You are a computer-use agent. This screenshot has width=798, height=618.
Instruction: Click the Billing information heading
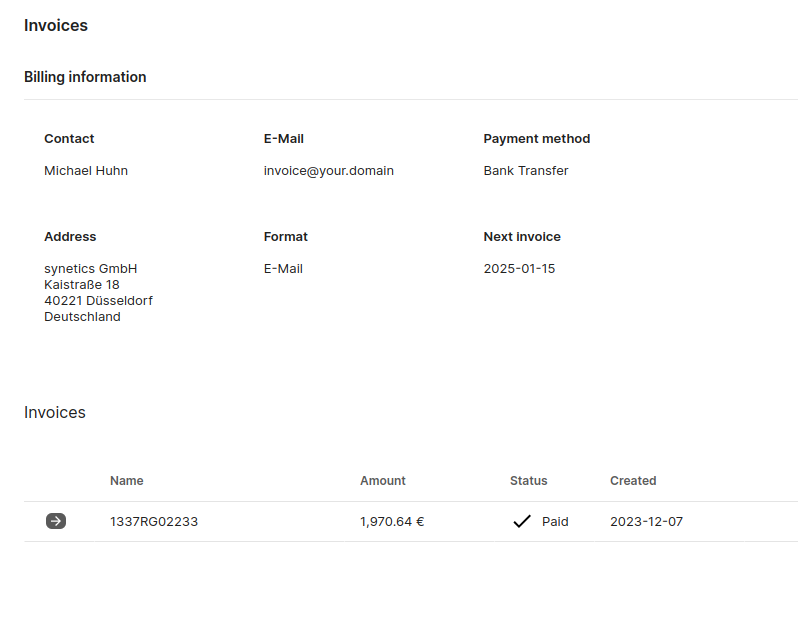pos(85,77)
